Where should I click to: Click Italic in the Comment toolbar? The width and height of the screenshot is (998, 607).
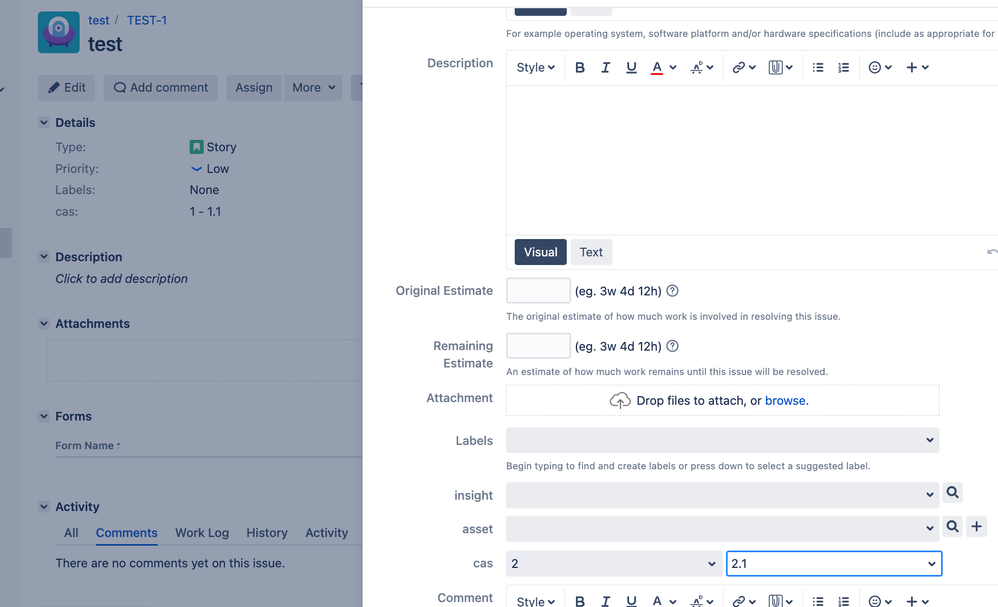tap(605, 601)
